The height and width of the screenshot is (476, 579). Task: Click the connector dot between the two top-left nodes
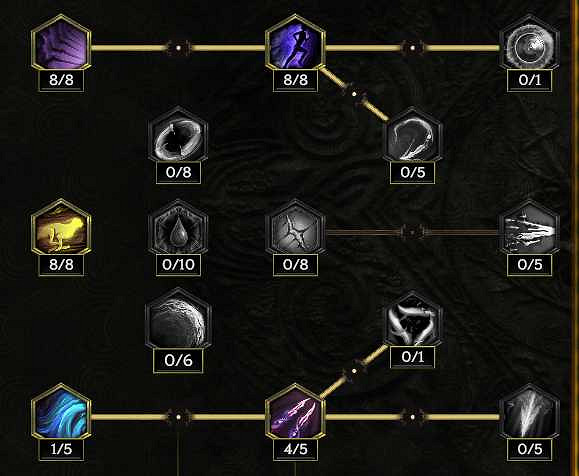(178, 48)
